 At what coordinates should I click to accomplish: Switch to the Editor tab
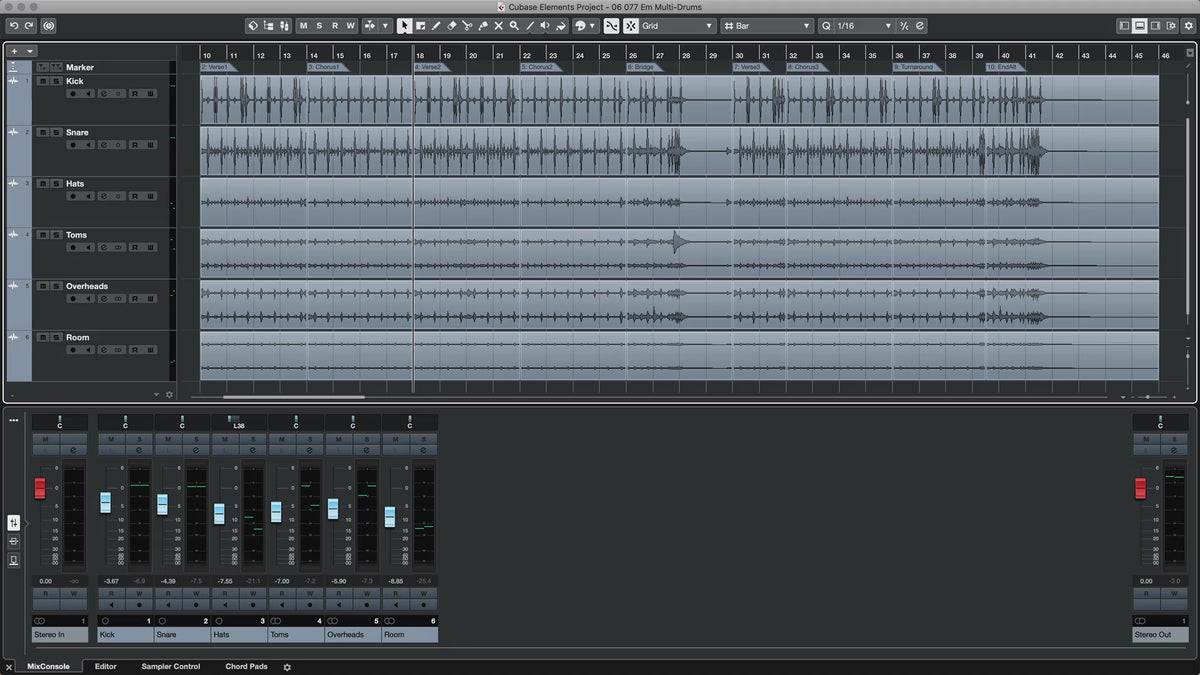pos(105,666)
